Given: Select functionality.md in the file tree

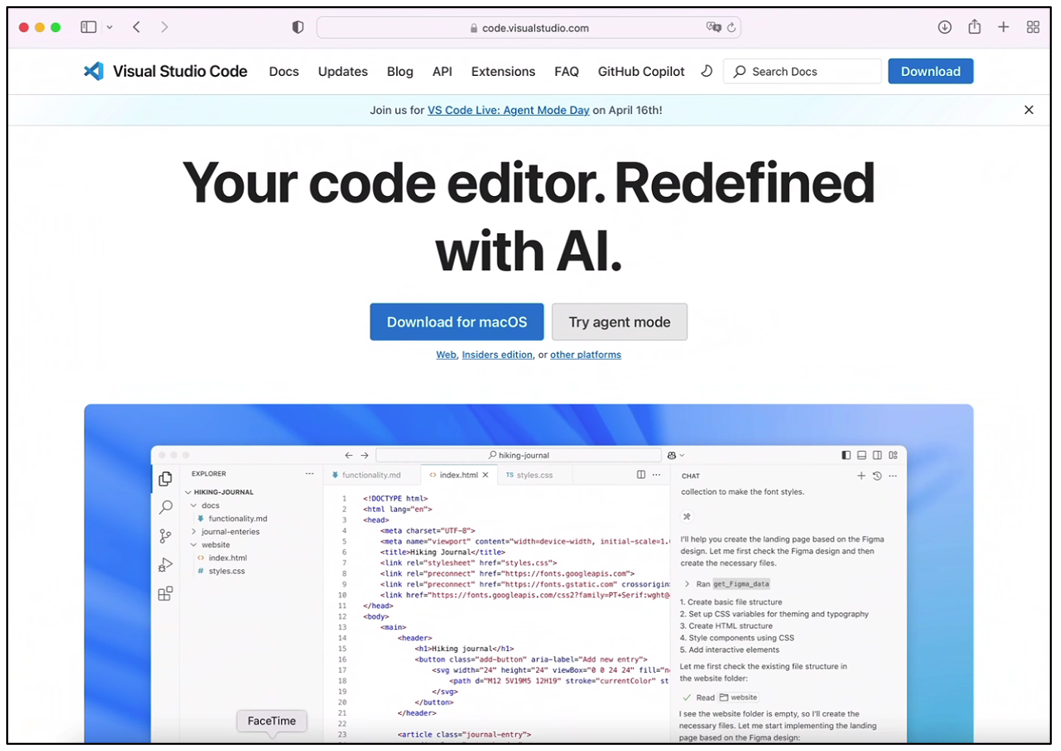Looking at the screenshot, I should 238,519.
